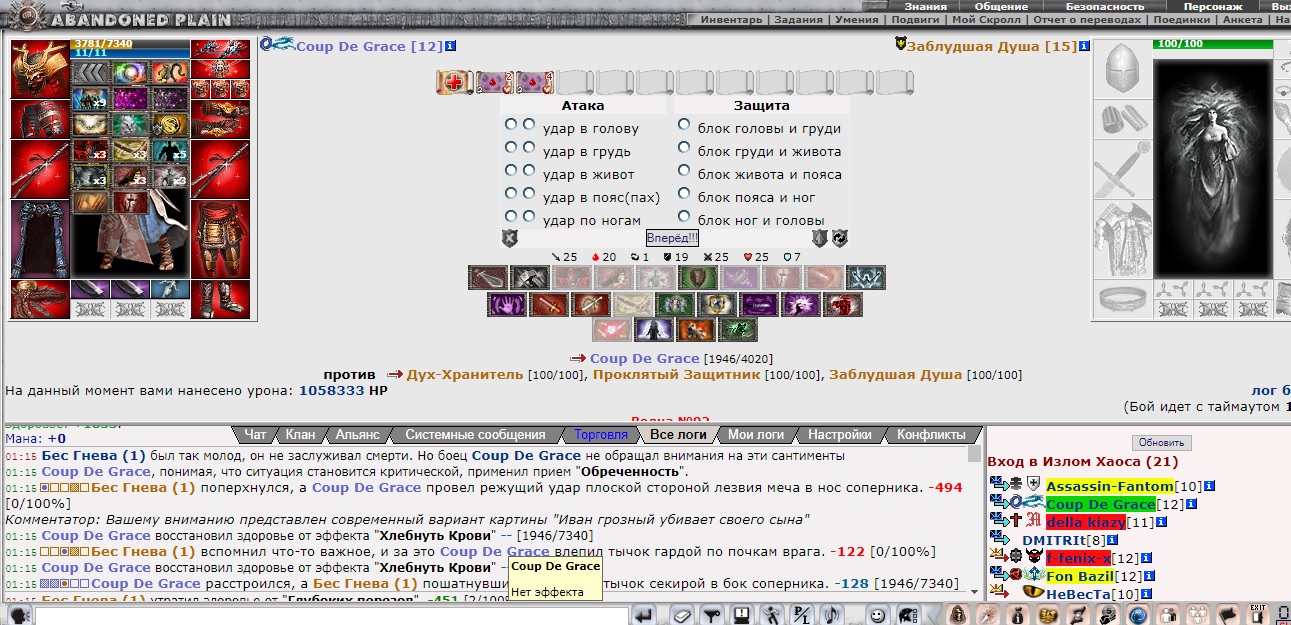Activate the green shield skill icon
Screen dimensions: 1291x625
(x=697, y=278)
